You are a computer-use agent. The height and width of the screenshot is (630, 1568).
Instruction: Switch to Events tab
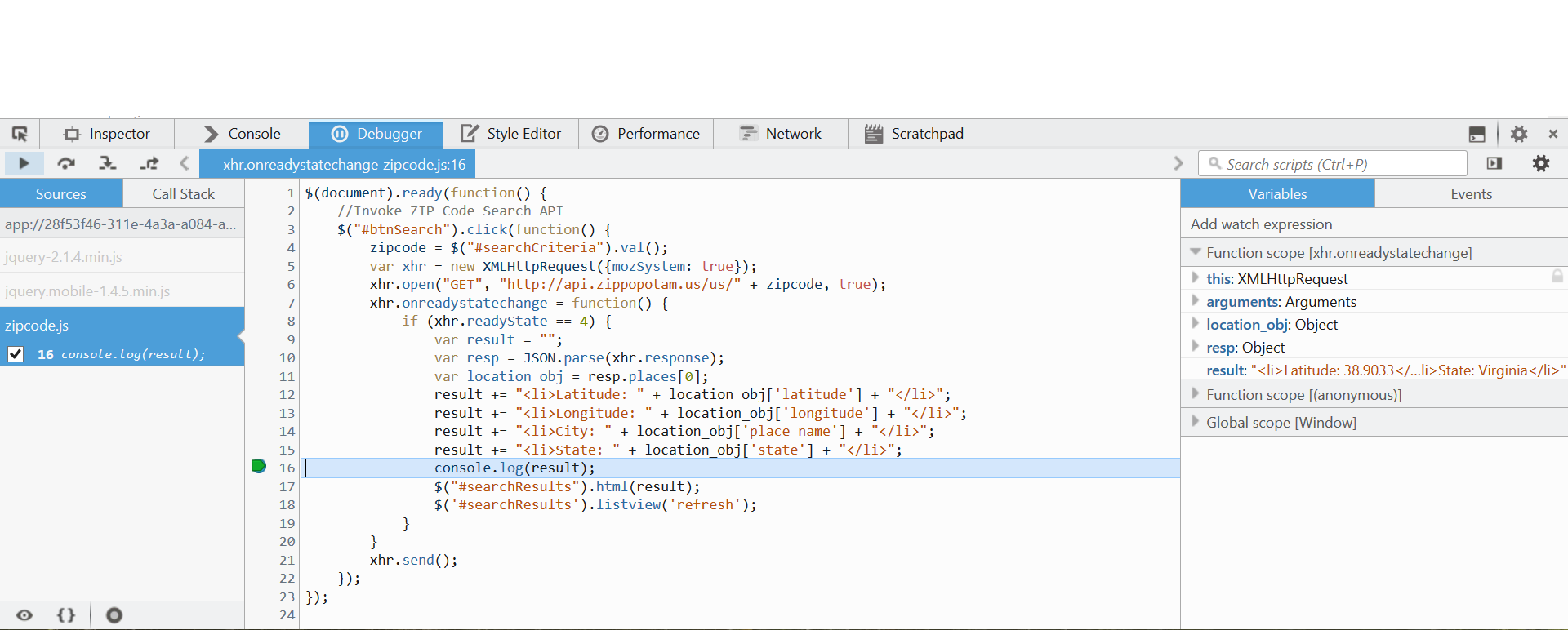(1471, 194)
